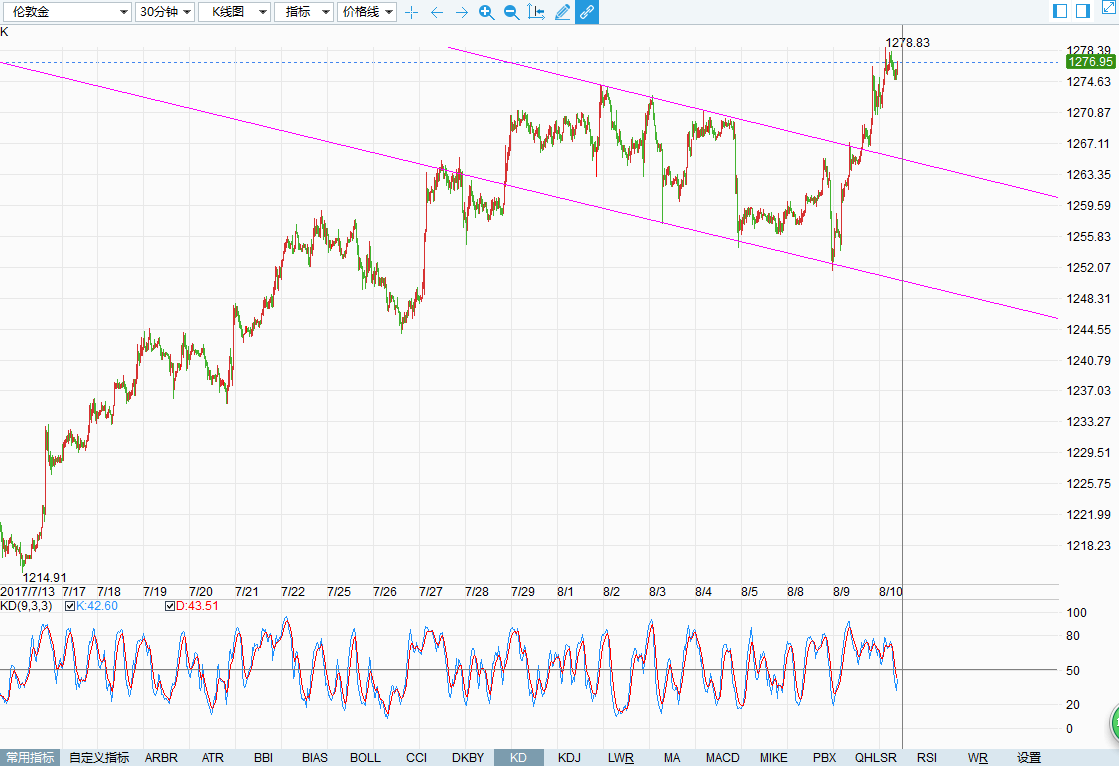Toggle the highlighted link icon
1119x766 pixels.
pos(587,12)
